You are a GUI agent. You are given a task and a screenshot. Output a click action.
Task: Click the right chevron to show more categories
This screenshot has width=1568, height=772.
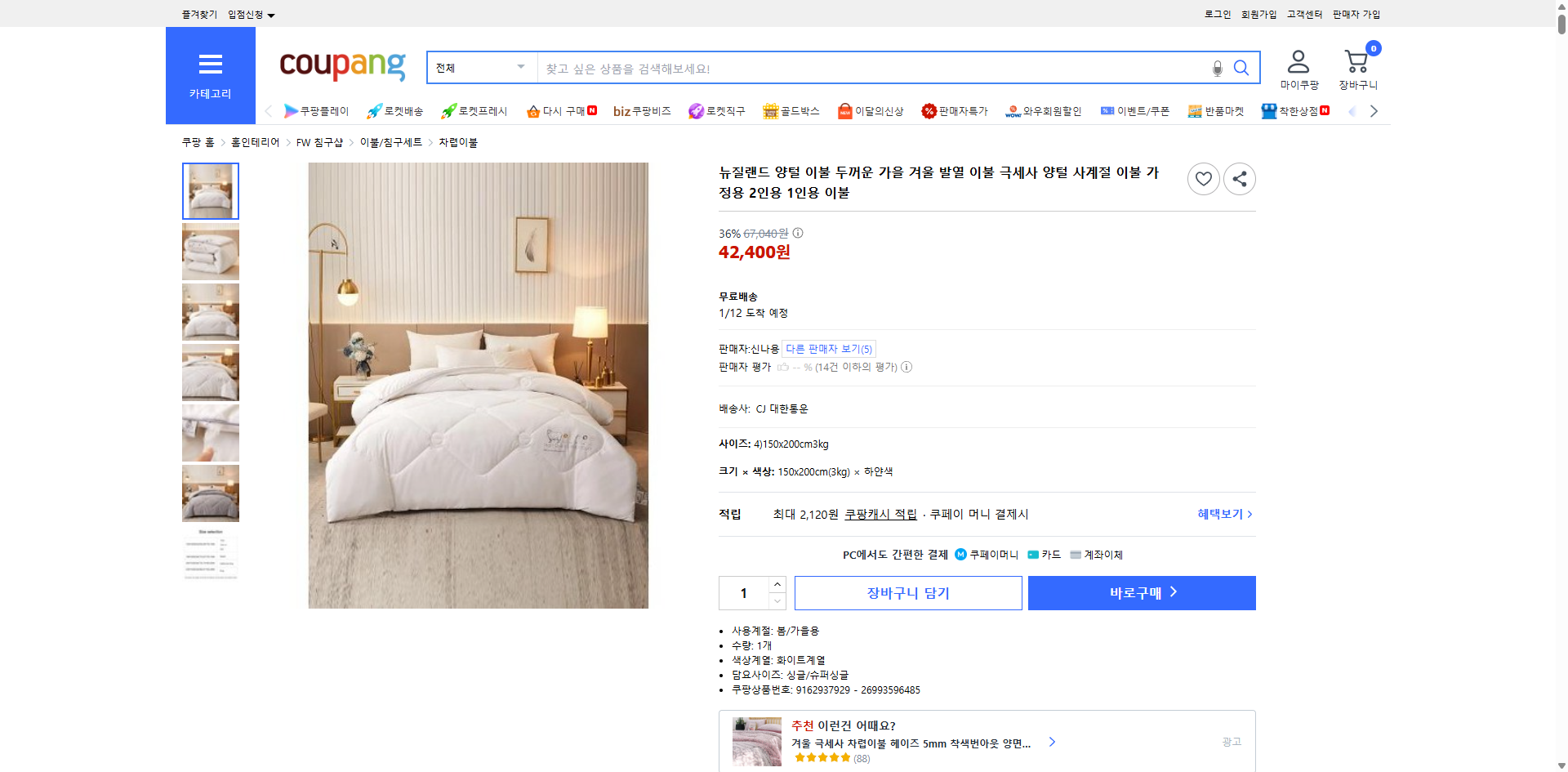click(1374, 110)
